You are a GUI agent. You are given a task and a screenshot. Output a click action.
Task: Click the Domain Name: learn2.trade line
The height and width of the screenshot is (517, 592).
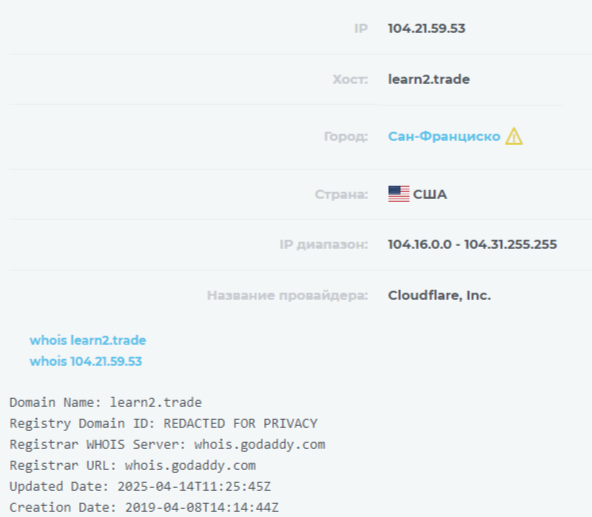[x=106, y=403]
